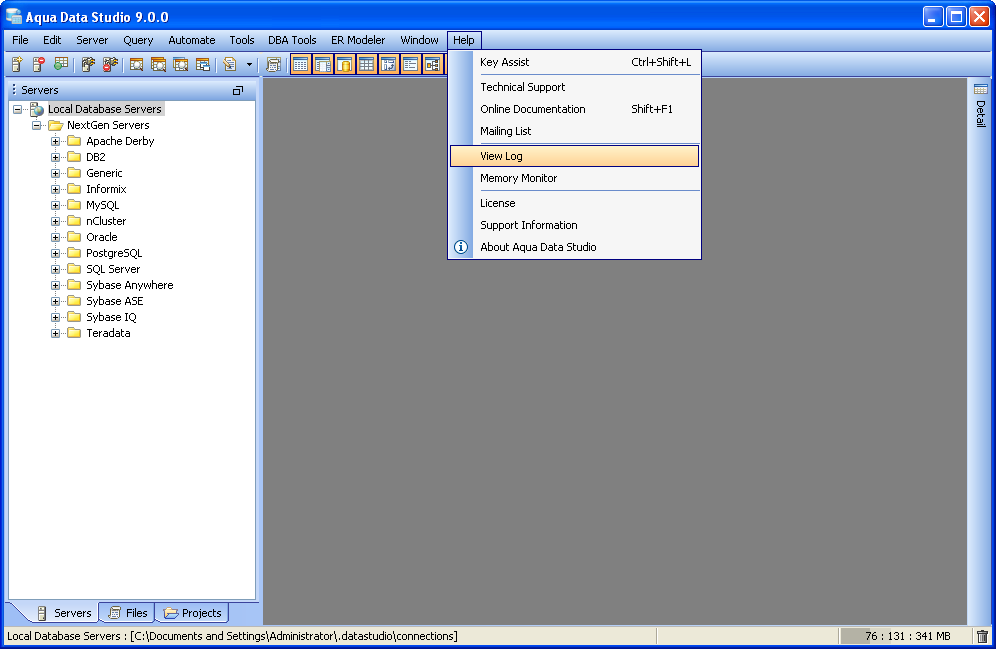
Task: Choose Key Assist from the Help menu
Action: tap(574, 62)
